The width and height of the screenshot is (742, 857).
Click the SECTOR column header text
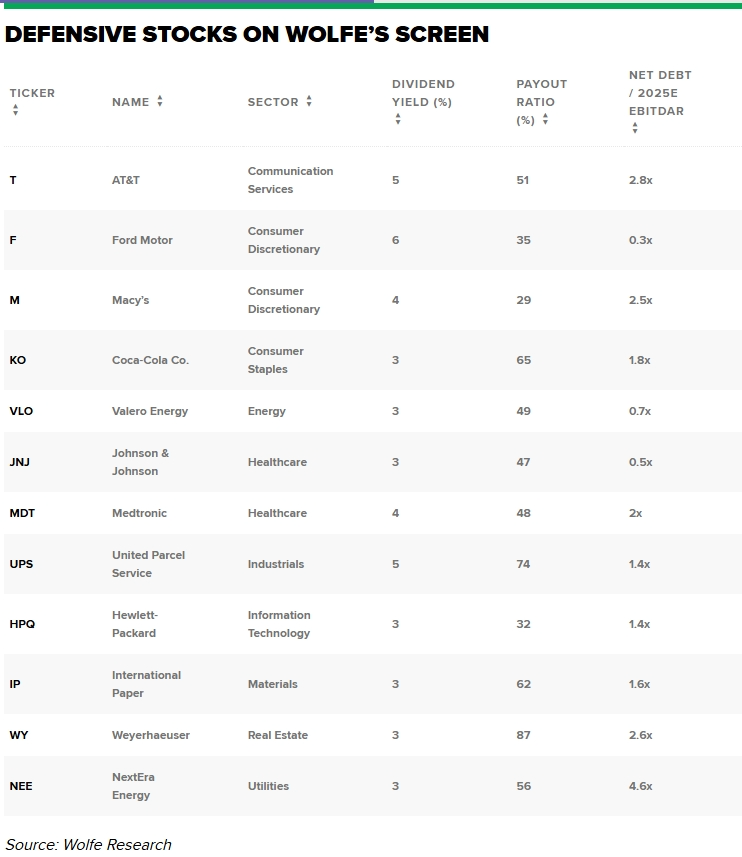point(273,102)
